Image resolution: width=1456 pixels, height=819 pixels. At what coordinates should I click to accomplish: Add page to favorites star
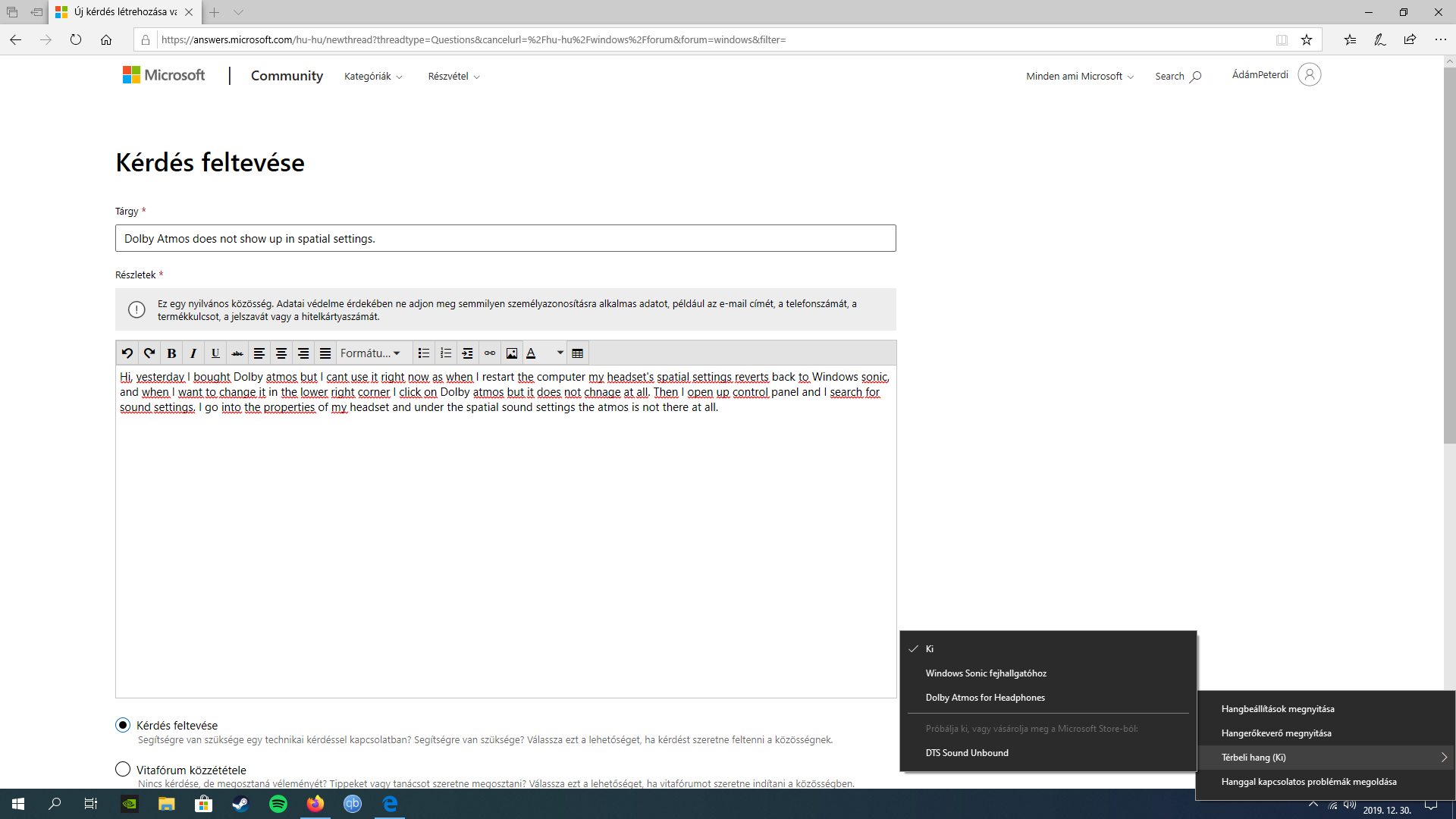click(x=1307, y=39)
